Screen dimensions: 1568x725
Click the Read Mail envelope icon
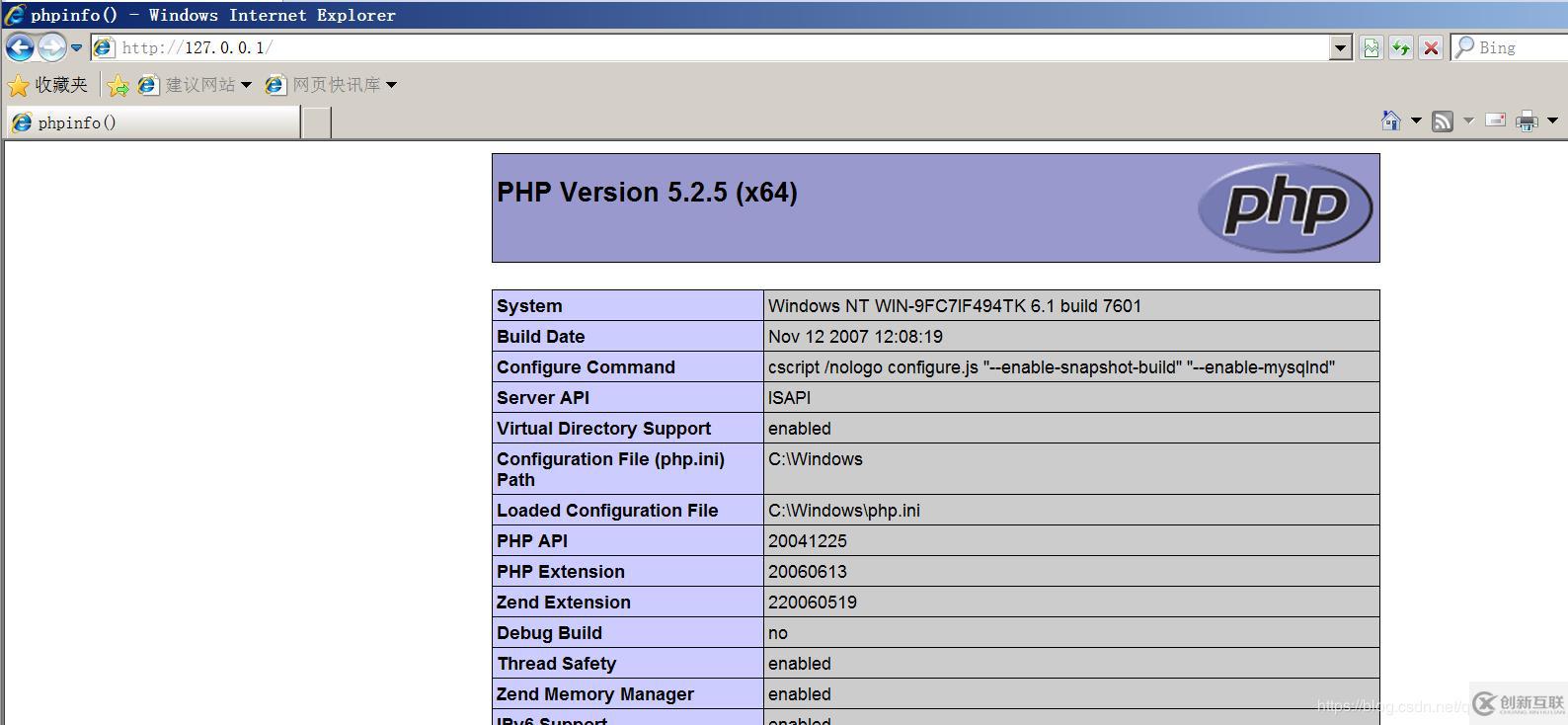(x=1496, y=121)
